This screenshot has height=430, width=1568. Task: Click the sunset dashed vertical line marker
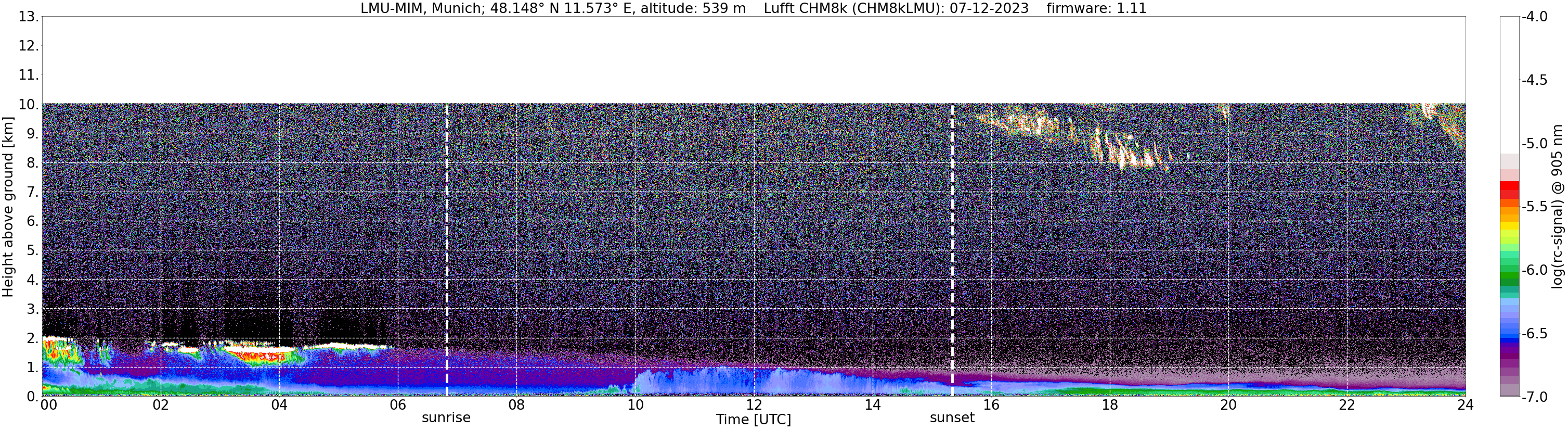pyautogui.click(x=953, y=250)
